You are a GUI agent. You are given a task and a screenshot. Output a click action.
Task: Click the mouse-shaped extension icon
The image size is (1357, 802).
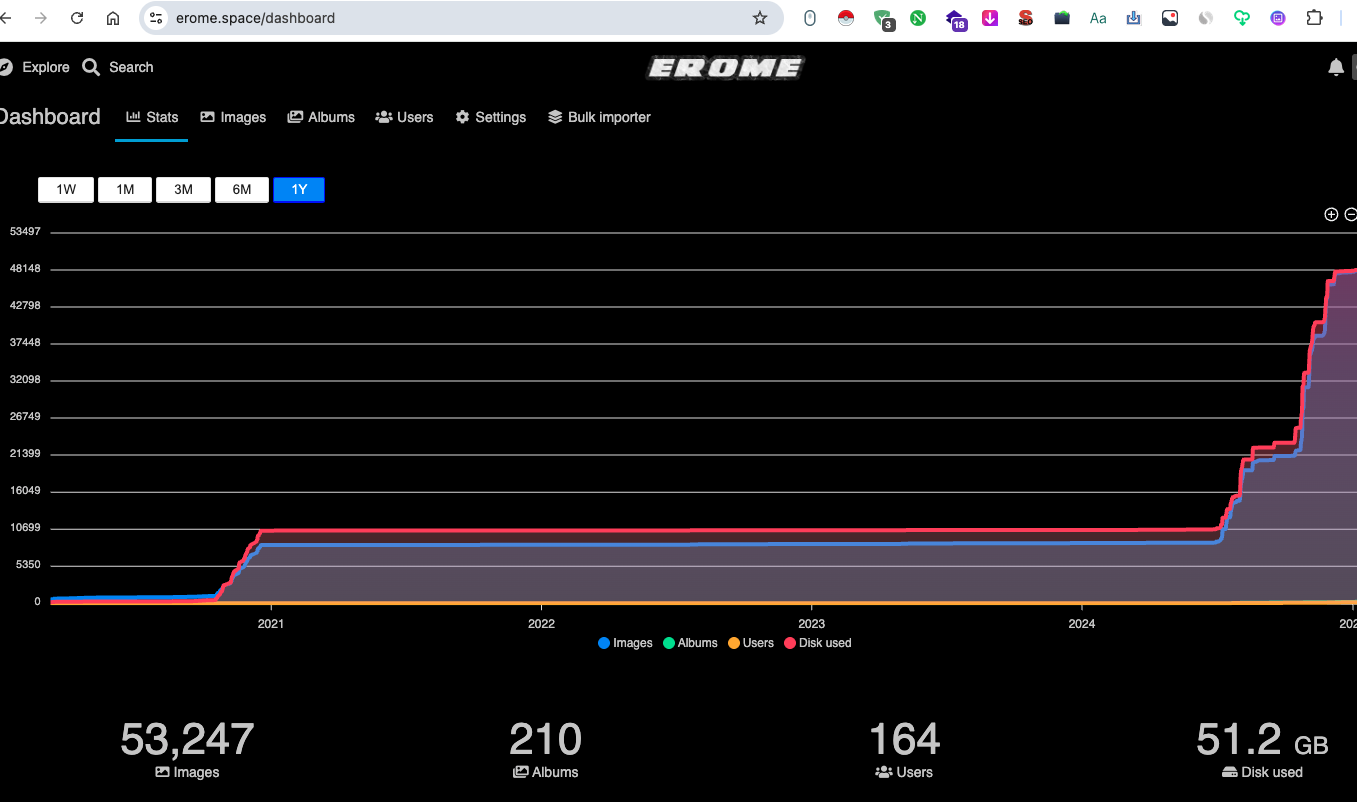810,18
